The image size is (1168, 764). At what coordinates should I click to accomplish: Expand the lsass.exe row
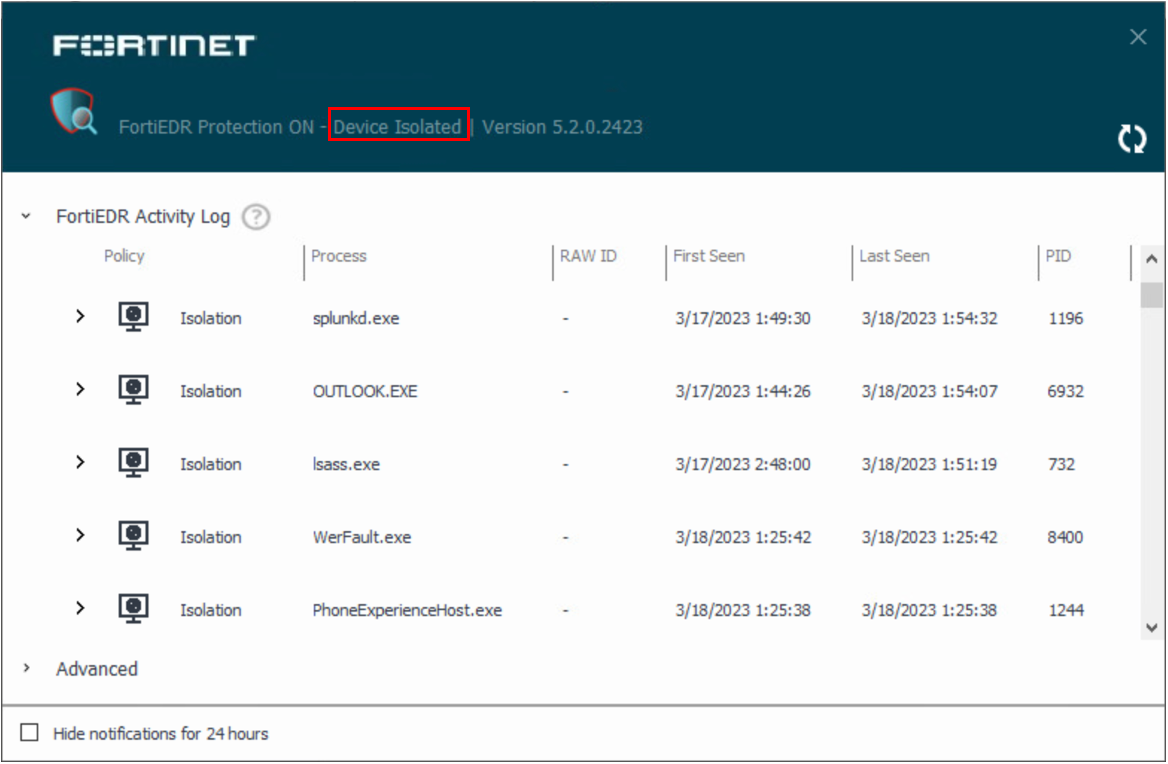(x=80, y=462)
